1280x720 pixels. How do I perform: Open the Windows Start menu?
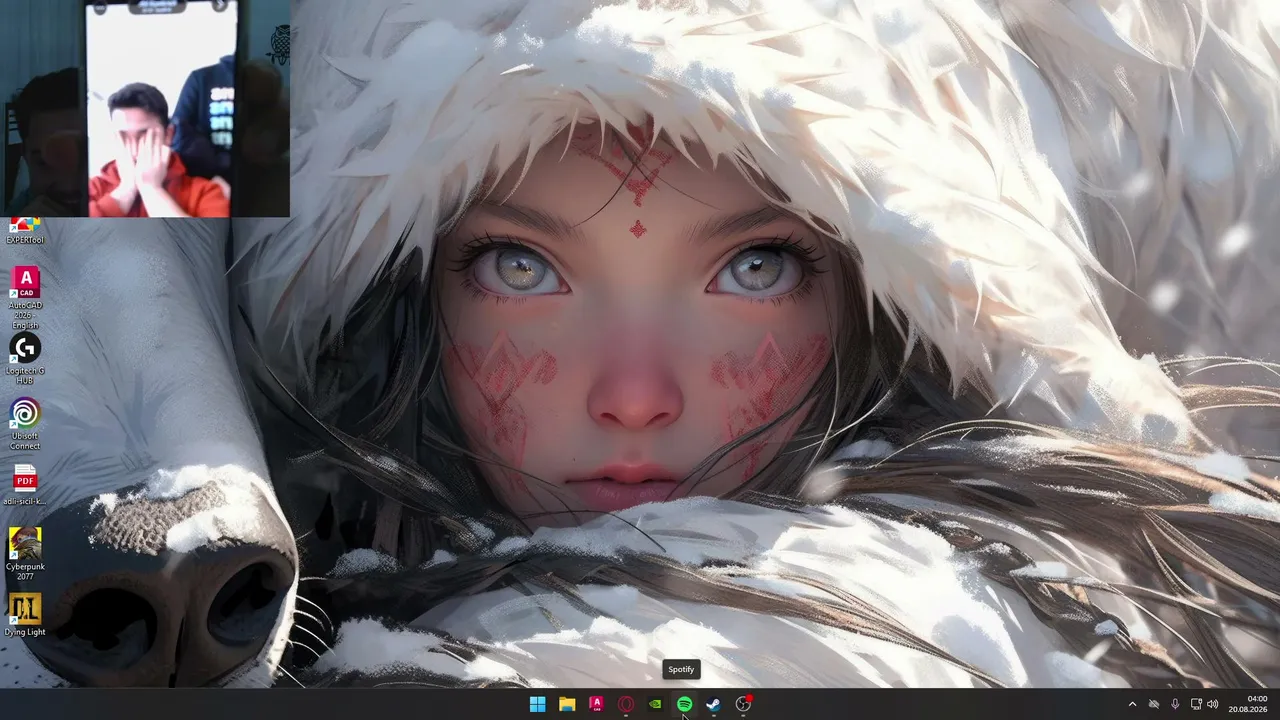[x=537, y=704]
